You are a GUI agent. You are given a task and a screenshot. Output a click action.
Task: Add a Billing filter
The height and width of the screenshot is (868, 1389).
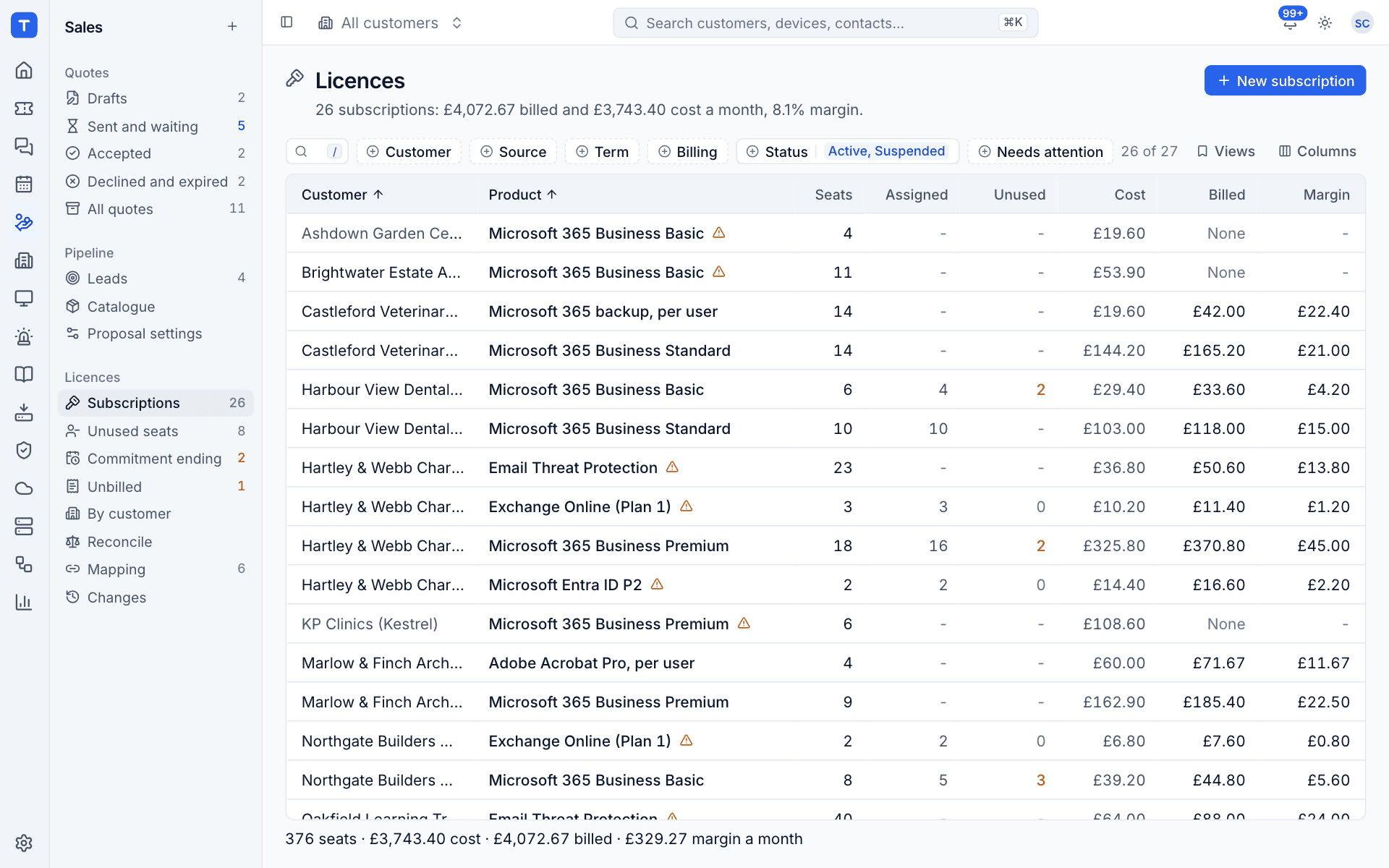(687, 151)
